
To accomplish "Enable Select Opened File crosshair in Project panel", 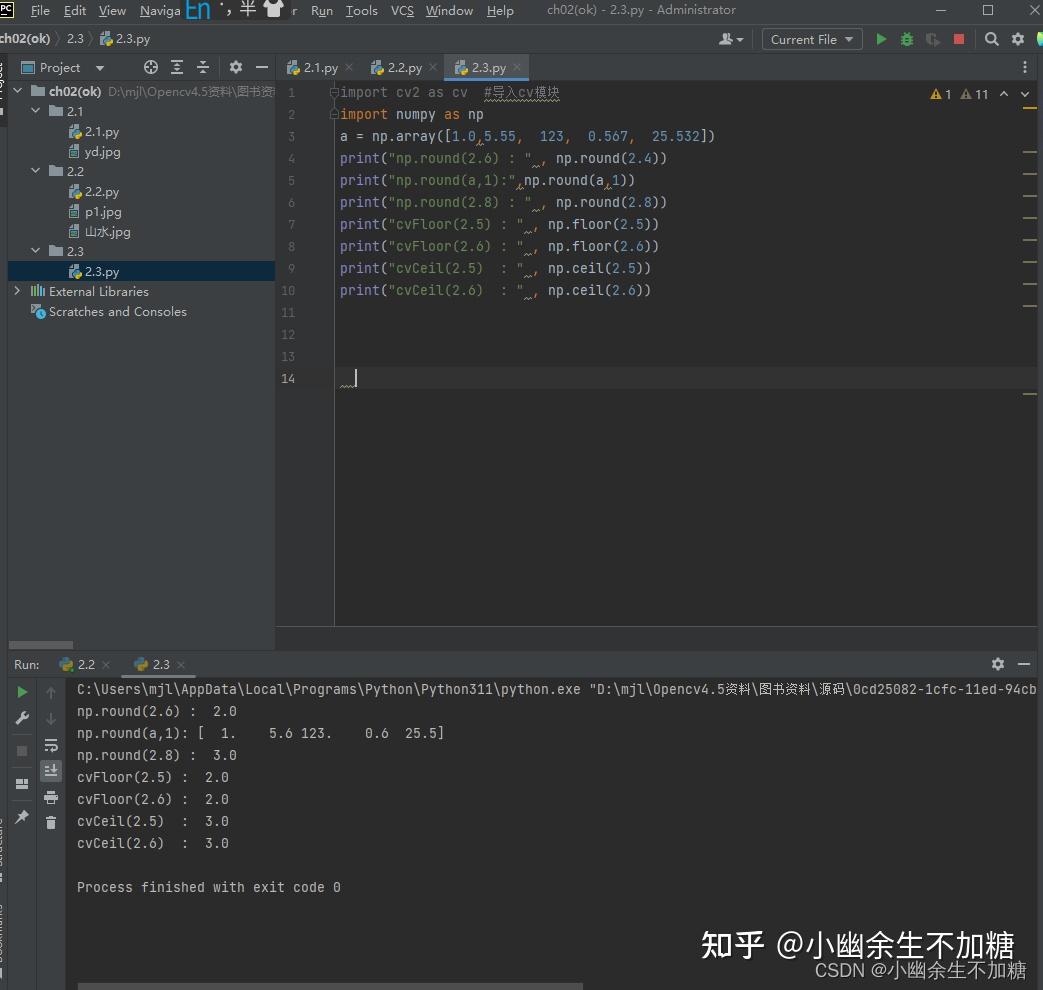I will click(x=151, y=67).
